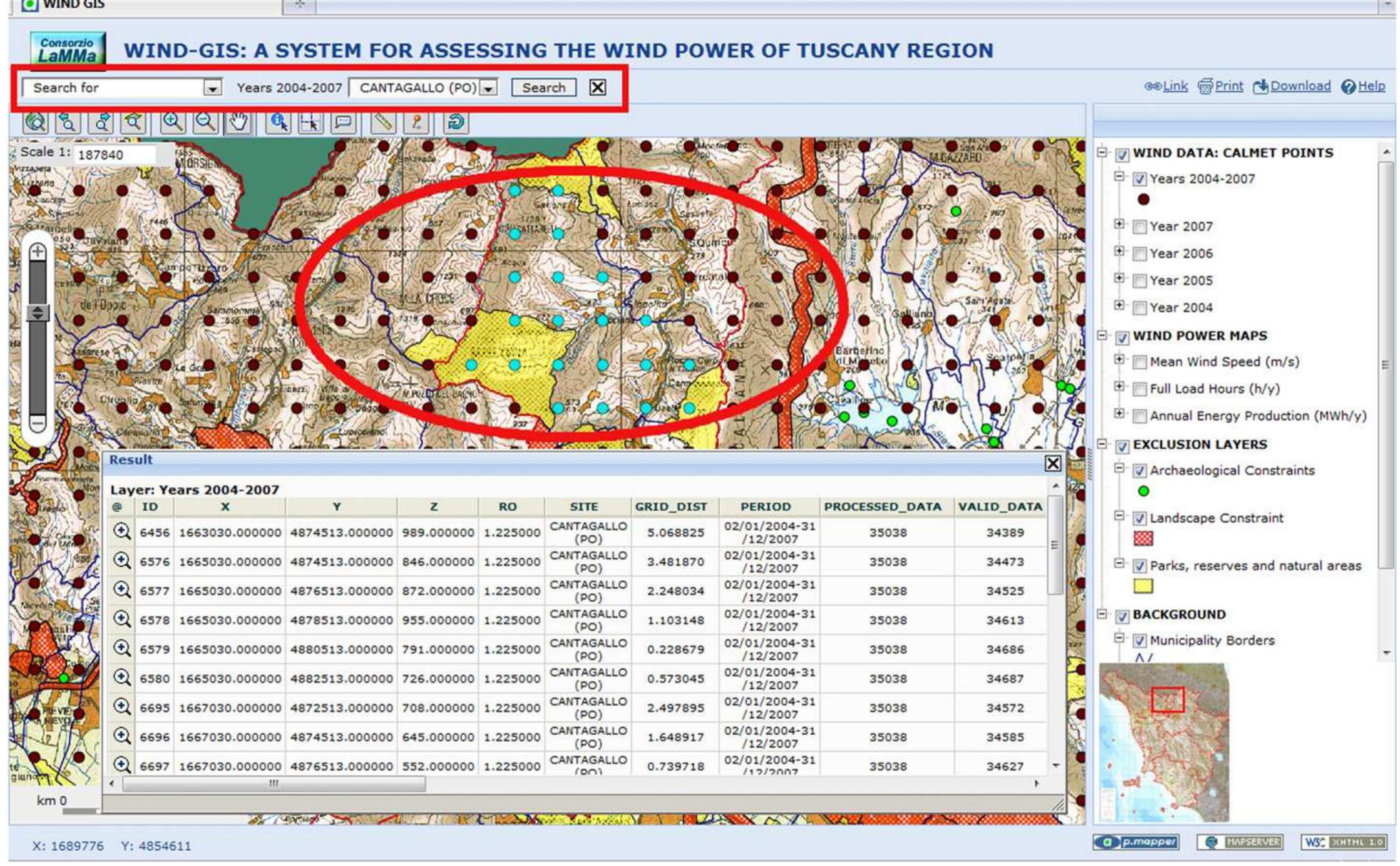Screen dimensions: 1400x866
Task: Open the Print dialog
Action: [1227, 85]
